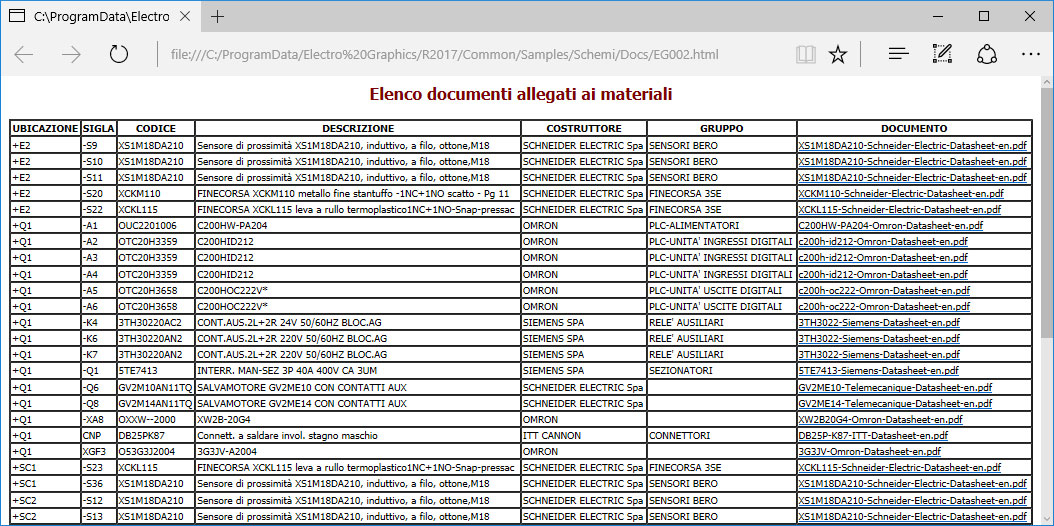Open a new browser tab
The width and height of the screenshot is (1054, 526).
217,16
